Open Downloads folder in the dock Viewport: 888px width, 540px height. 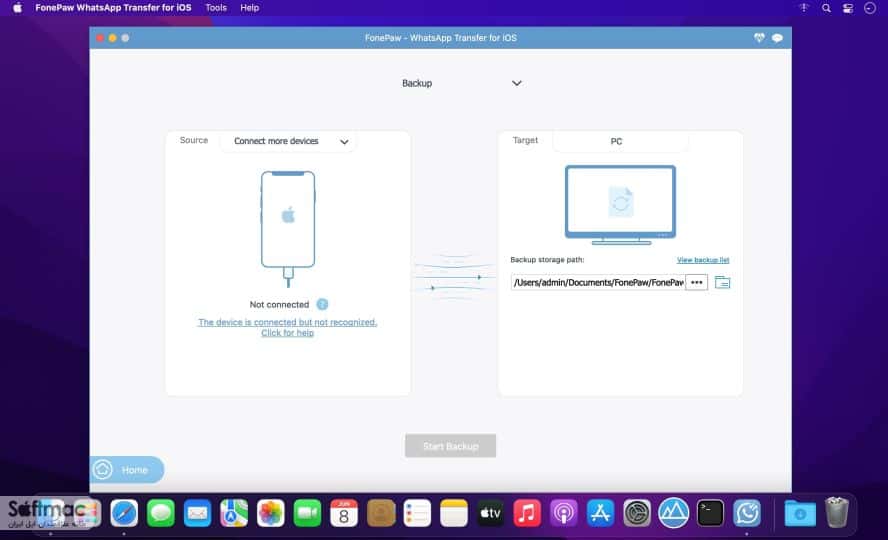tap(800, 513)
